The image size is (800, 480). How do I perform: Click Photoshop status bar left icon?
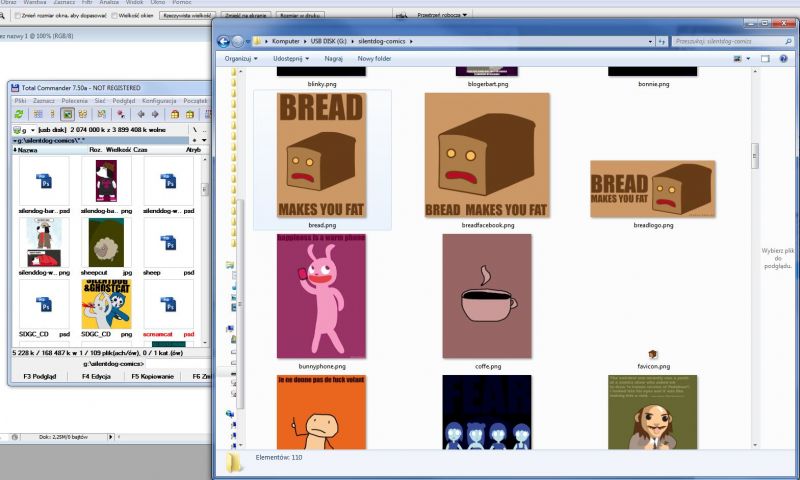[x=15, y=437]
